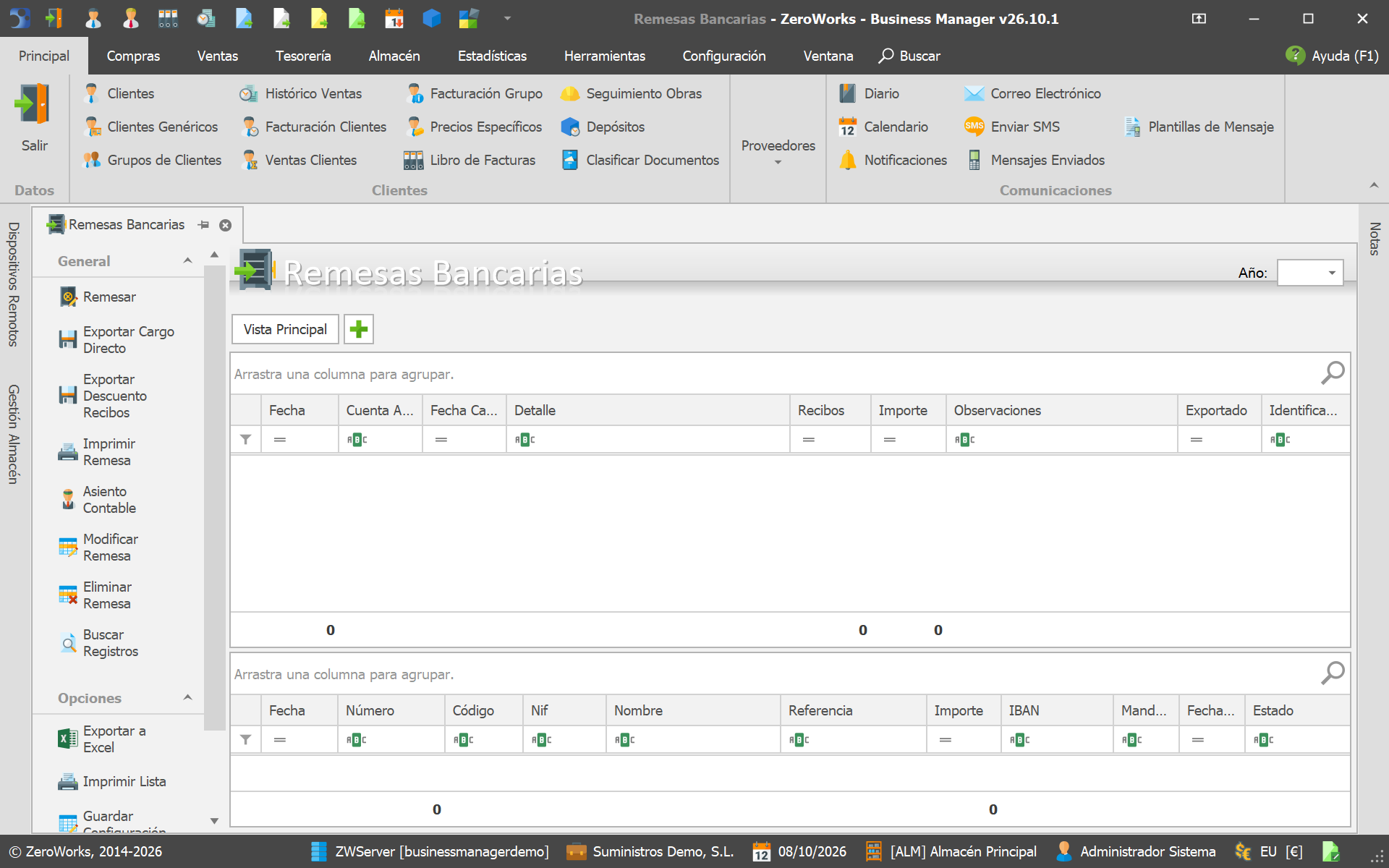Open Enviar SMS

[x=1012, y=127]
